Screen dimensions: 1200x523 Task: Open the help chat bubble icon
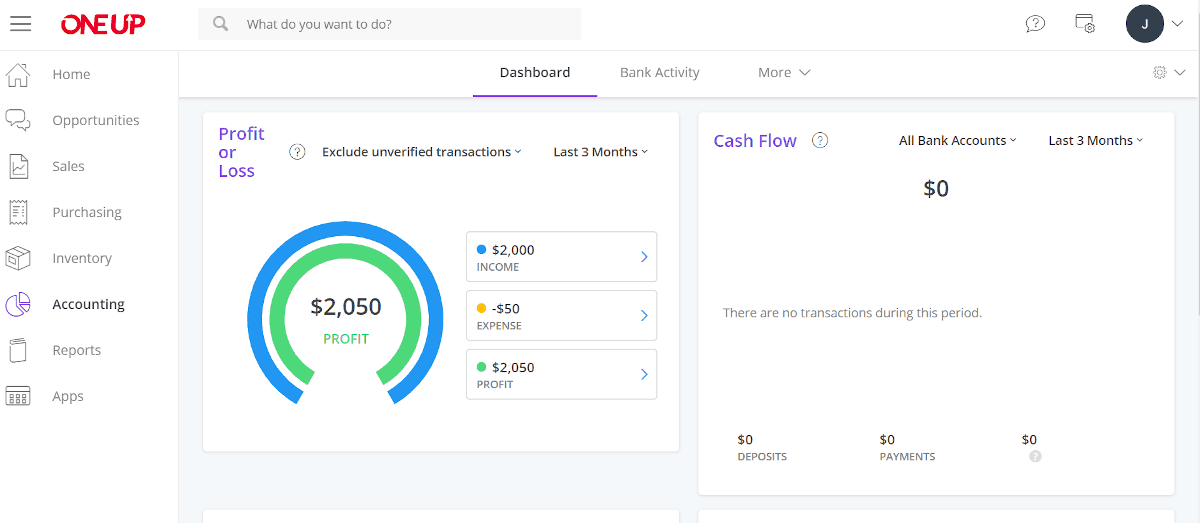(x=1036, y=23)
